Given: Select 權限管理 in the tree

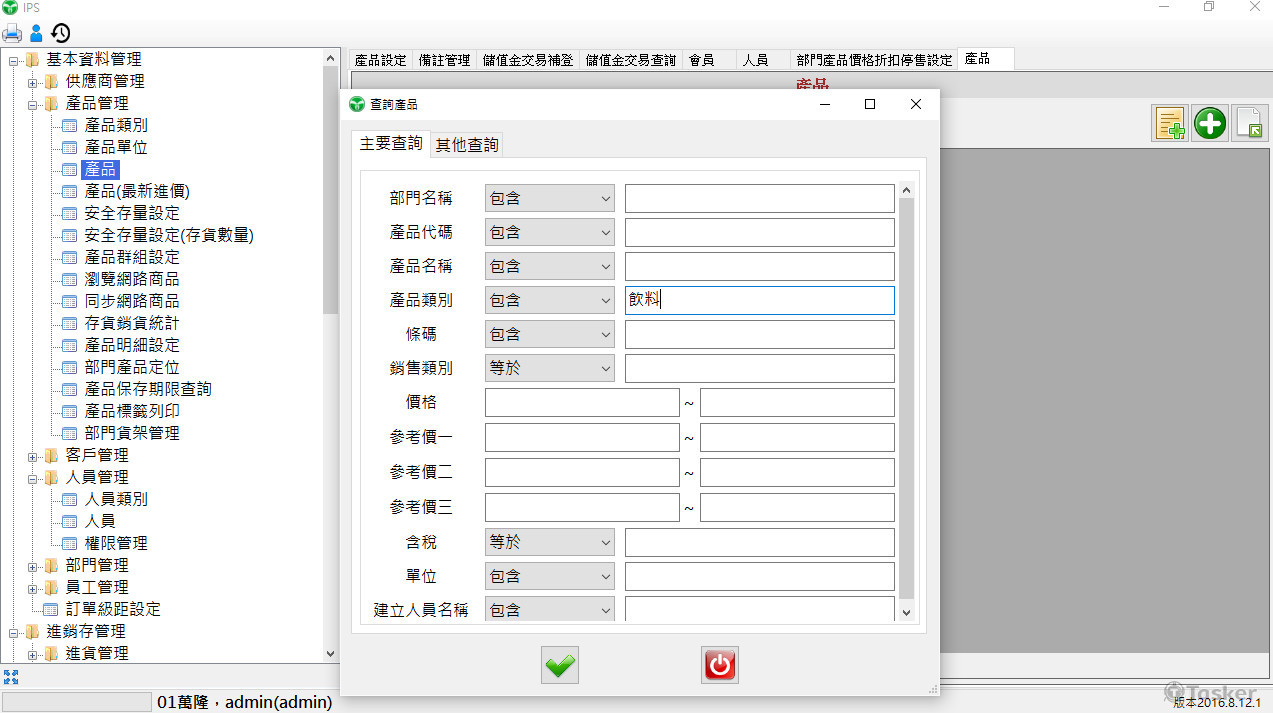Looking at the screenshot, I should [116, 543].
